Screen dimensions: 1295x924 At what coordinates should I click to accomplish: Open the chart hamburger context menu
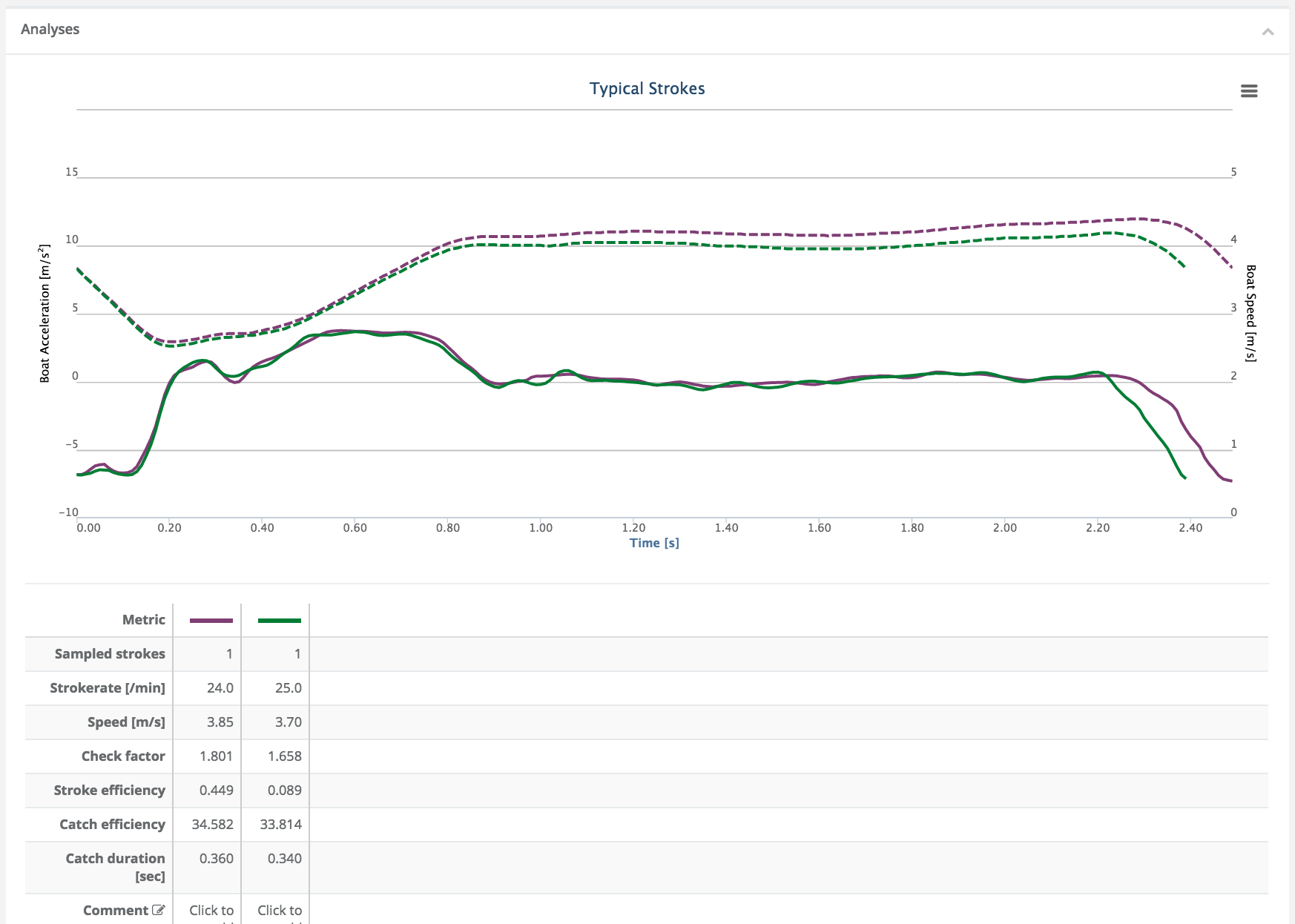[x=1249, y=90]
